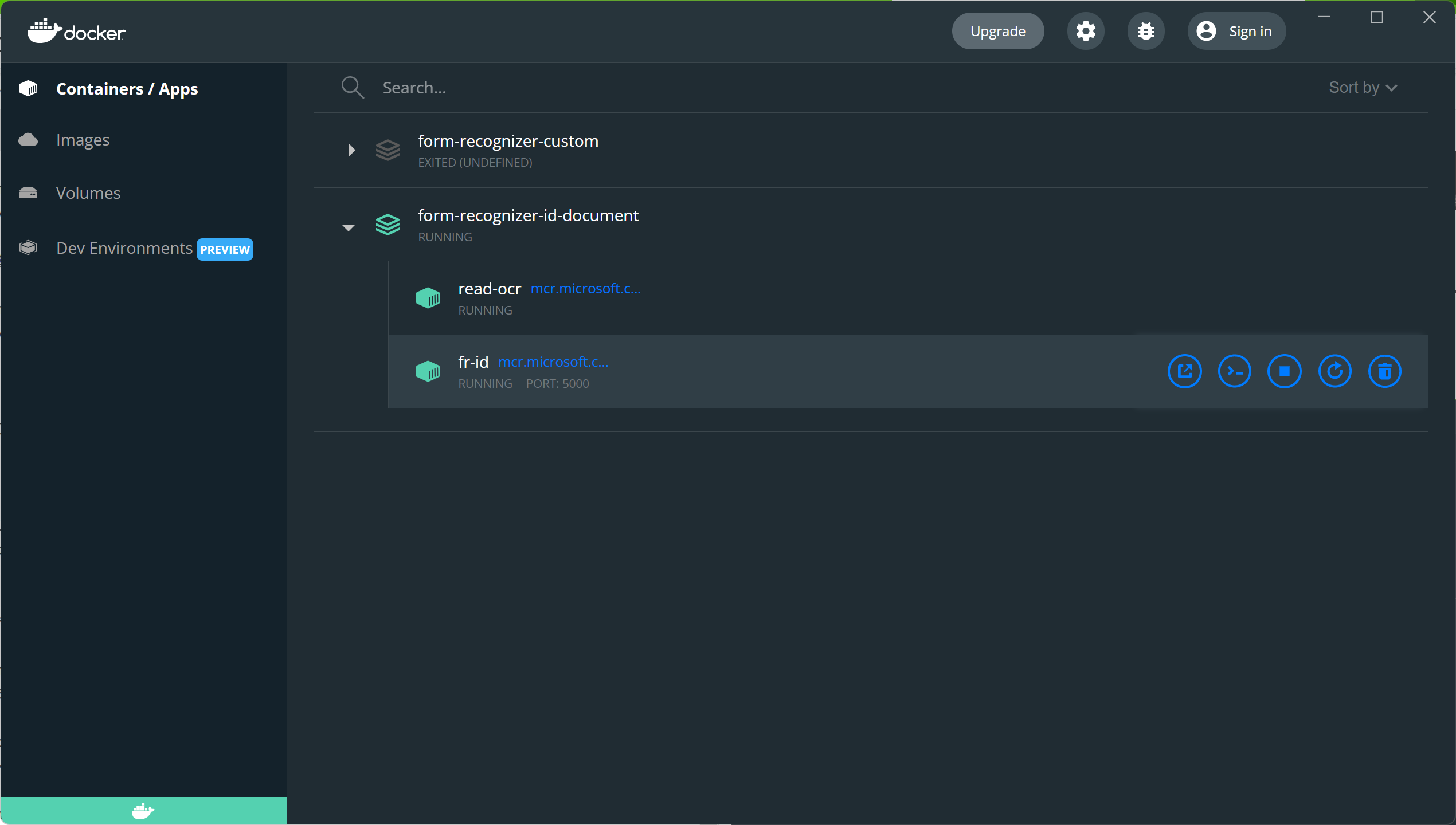Open the troubleshoot bug icon
Image resolution: width=1456 pixels, height=825 pixels.
click(1145, 31)
